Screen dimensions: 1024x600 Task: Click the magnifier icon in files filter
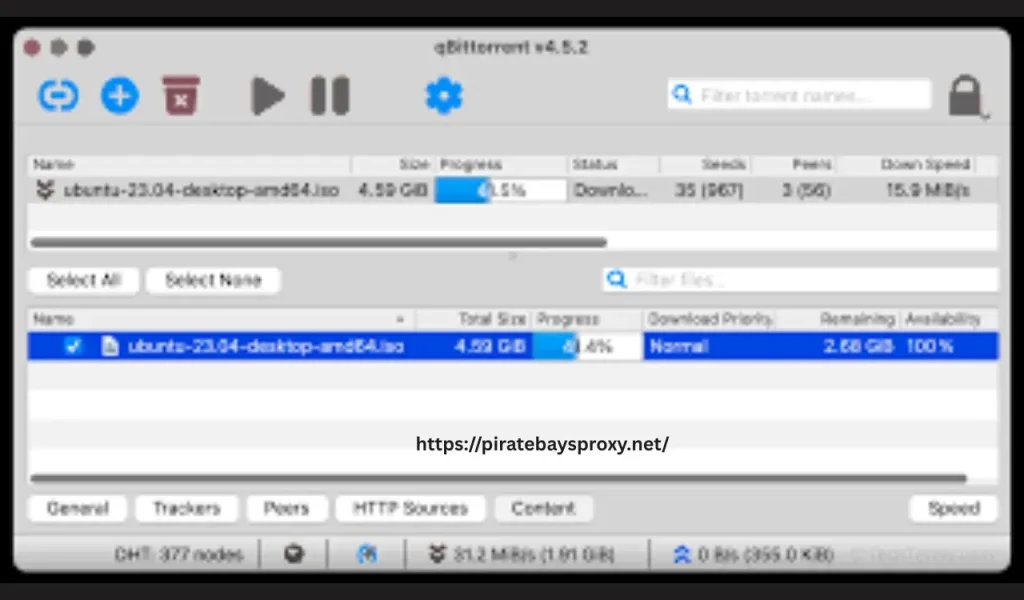pos(616,279)
